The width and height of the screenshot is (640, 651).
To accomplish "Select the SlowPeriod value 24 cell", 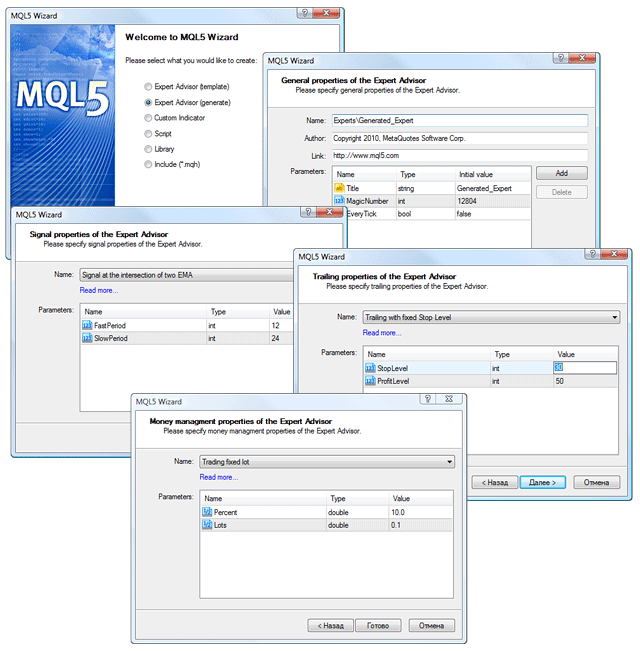I will pyautogui.click(x=281, y=338).
